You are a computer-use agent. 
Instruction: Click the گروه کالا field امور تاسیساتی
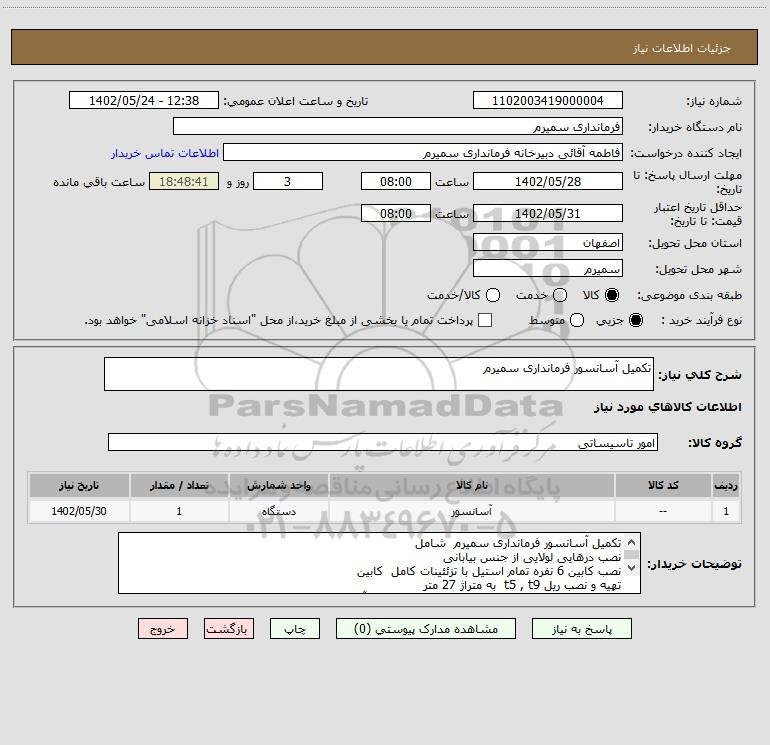pyautogui.click(x=383, y=442)
